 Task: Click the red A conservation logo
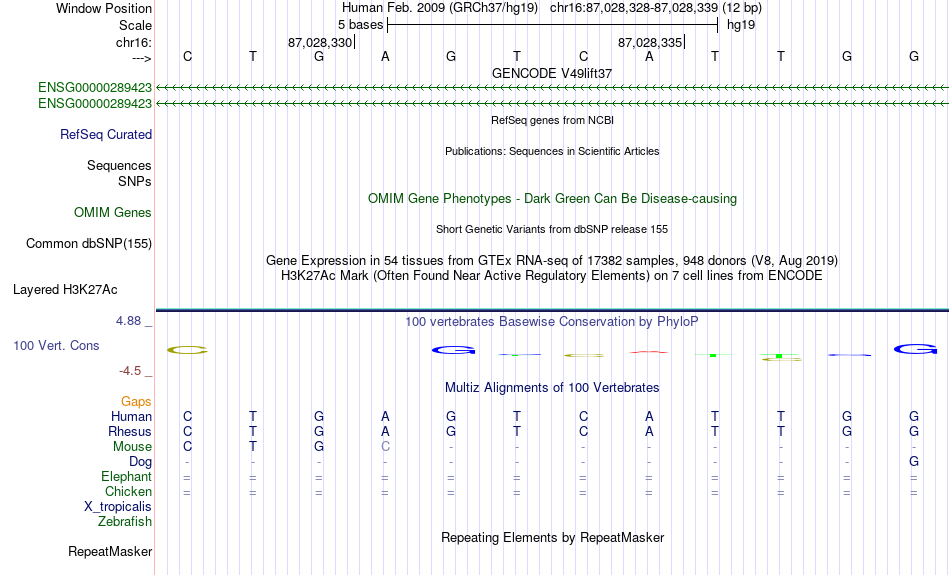point(649,352)
